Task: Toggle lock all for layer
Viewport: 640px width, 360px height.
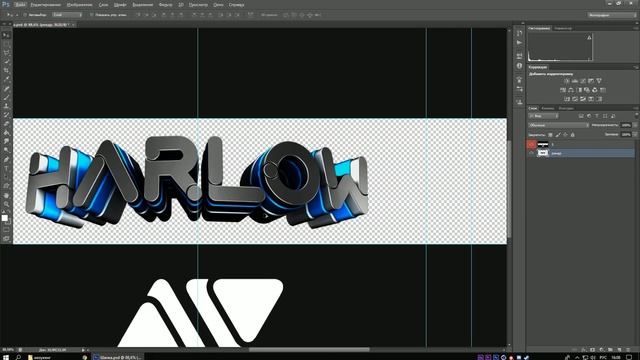Action: click(x=573, y=134)
